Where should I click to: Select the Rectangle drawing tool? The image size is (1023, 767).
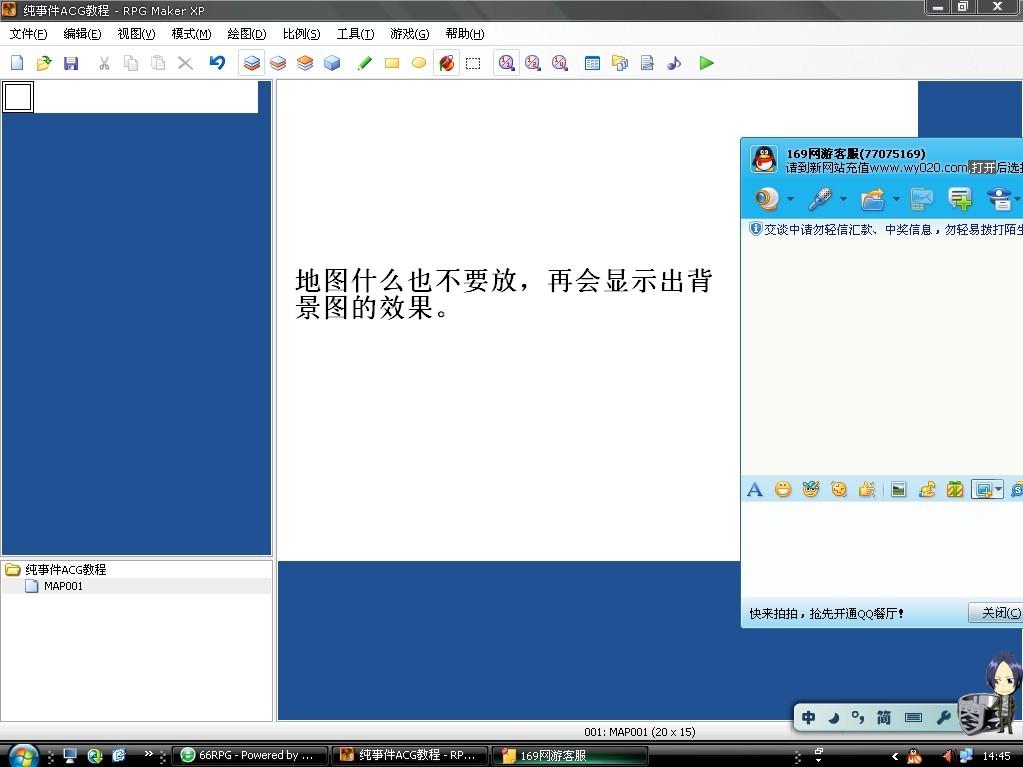coord(392,63)
